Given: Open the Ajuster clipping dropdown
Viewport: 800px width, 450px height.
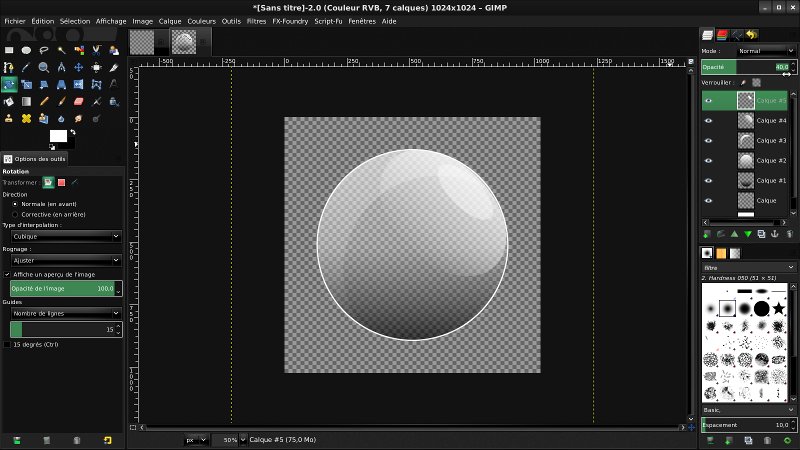Looking at the screenshot, I should (66, 260).
